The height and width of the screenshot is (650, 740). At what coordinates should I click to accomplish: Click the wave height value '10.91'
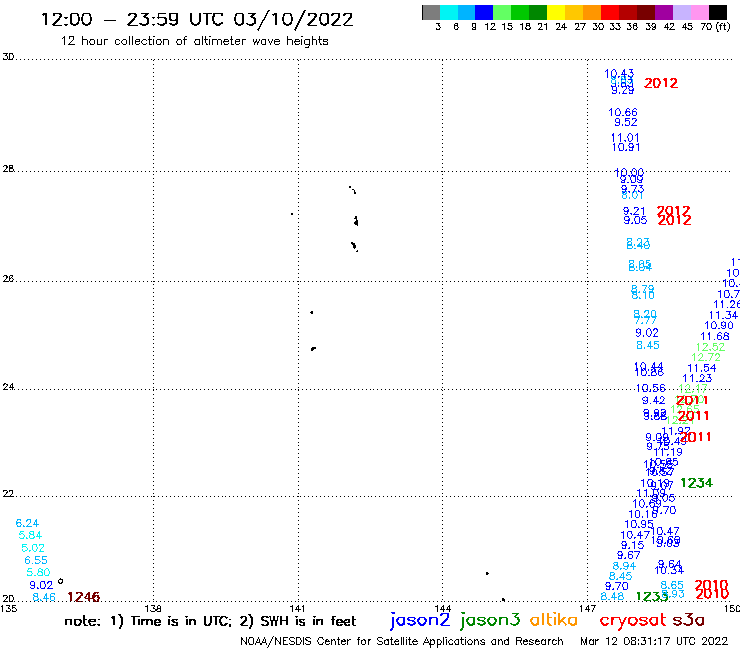626,147
